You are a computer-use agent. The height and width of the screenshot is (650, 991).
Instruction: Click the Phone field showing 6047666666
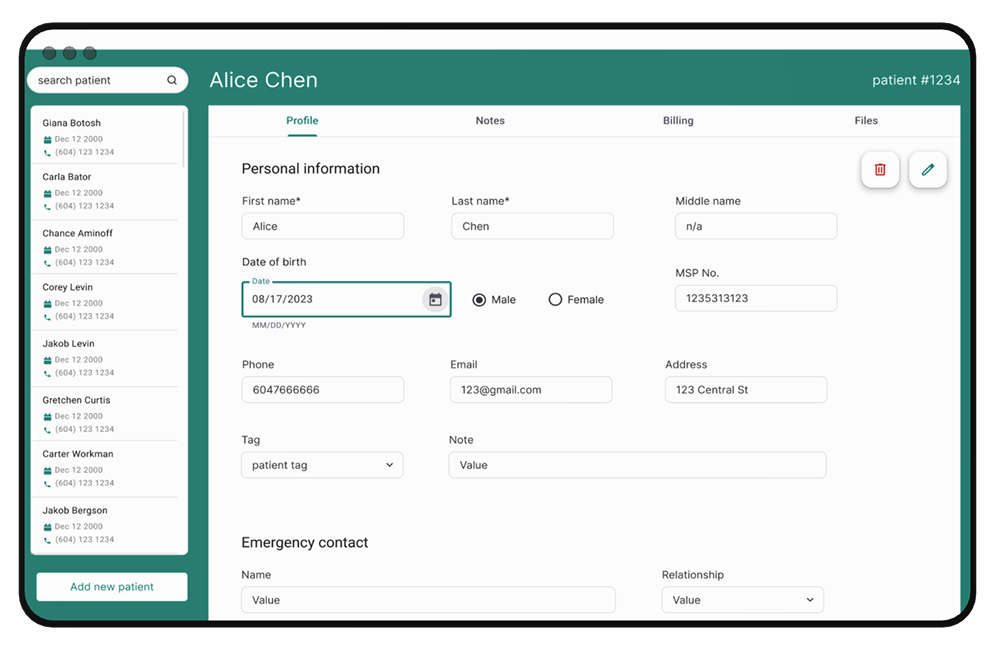pyautogui.click(x=322, y=390)
